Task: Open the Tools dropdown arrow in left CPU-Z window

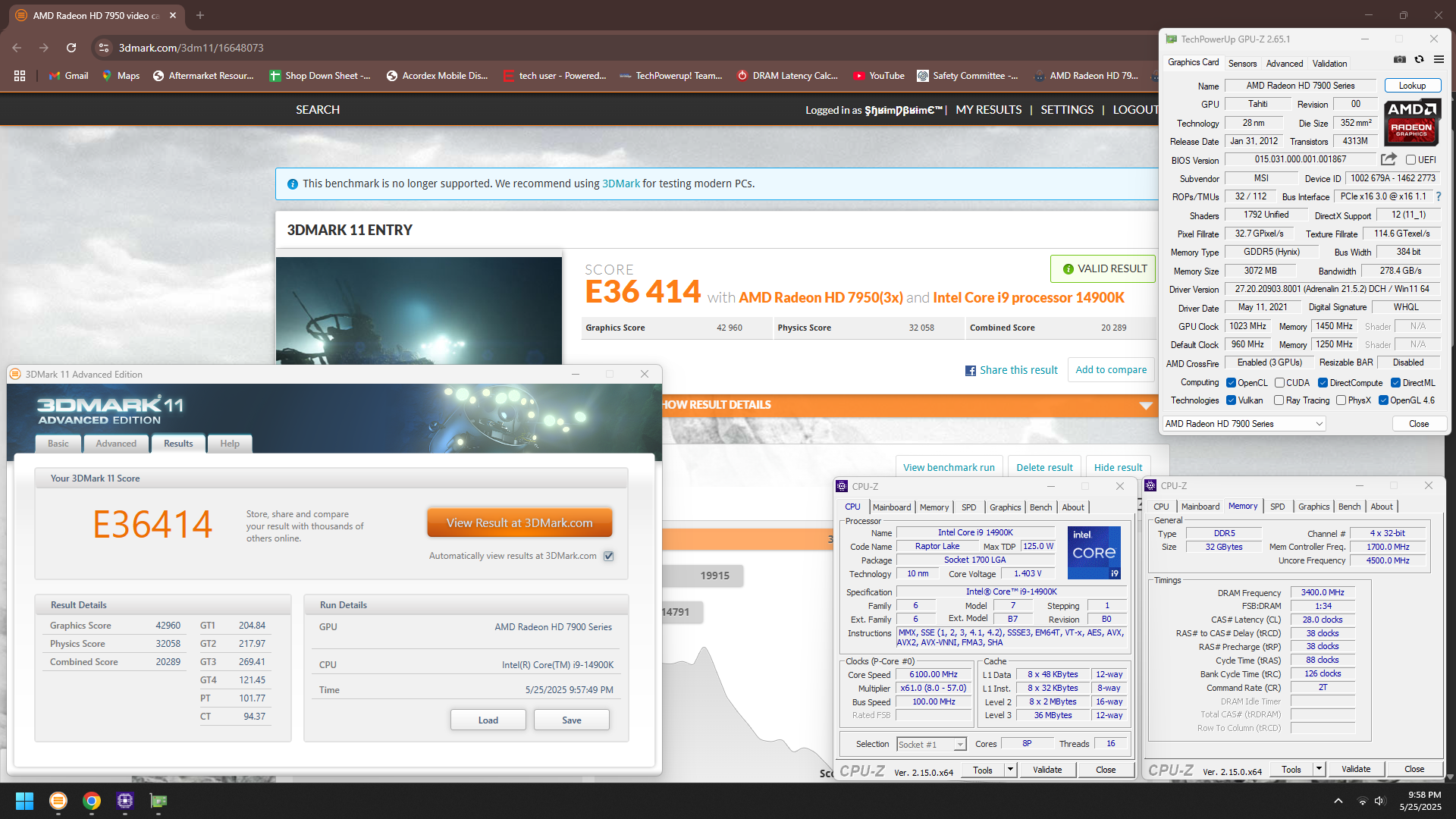Action: tap(1010, 770)
